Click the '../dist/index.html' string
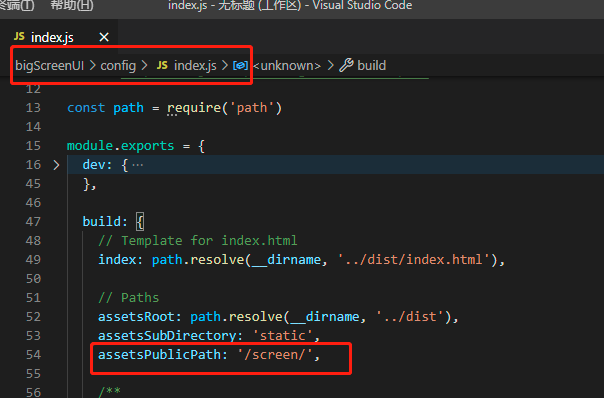 (414, 259)
